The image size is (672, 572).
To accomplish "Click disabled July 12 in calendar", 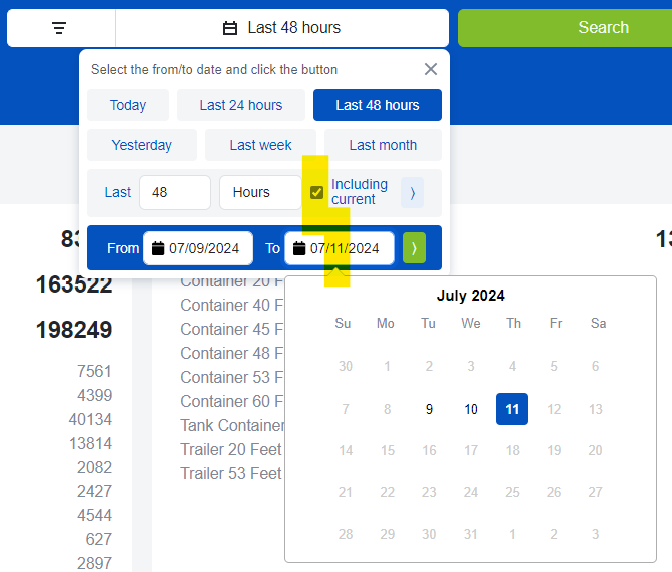I will point(554,409).
